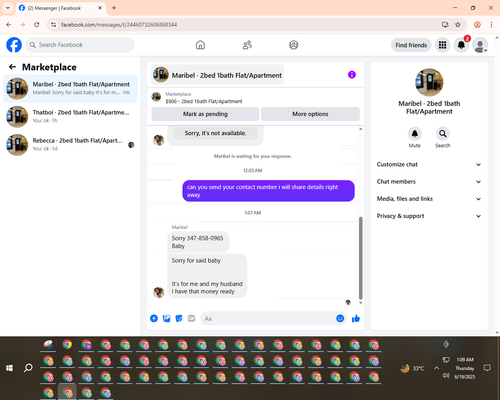500x400 pixels.
Task: Click chat scrollbar down arrow
Action: tap(360, 303)
